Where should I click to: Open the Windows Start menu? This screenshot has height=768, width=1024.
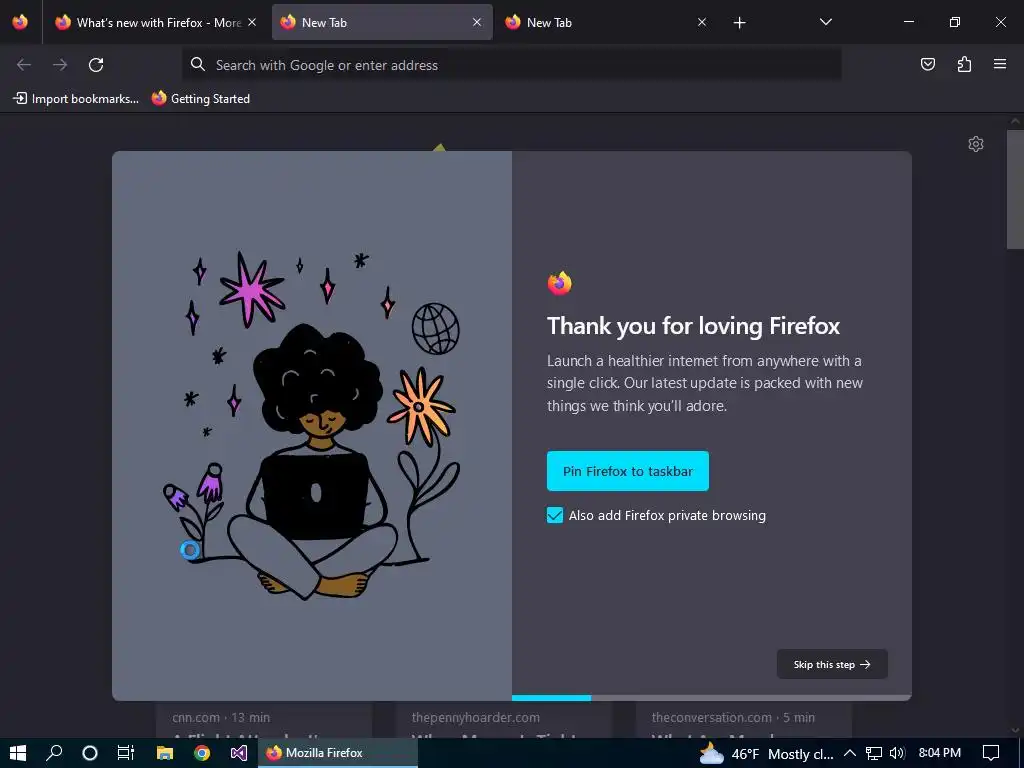tap(18, 753)
